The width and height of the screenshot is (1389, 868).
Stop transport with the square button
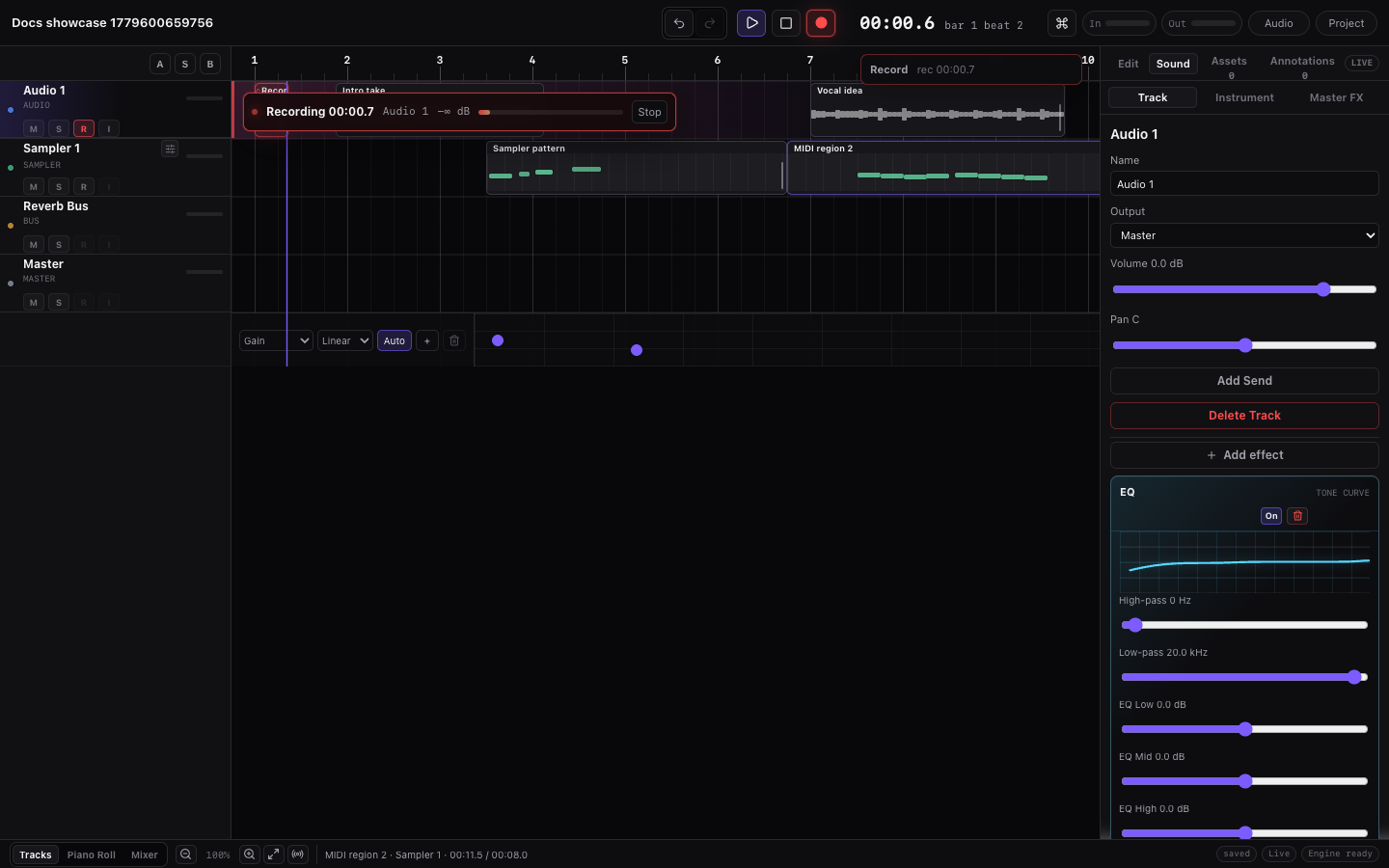[786, 23]
